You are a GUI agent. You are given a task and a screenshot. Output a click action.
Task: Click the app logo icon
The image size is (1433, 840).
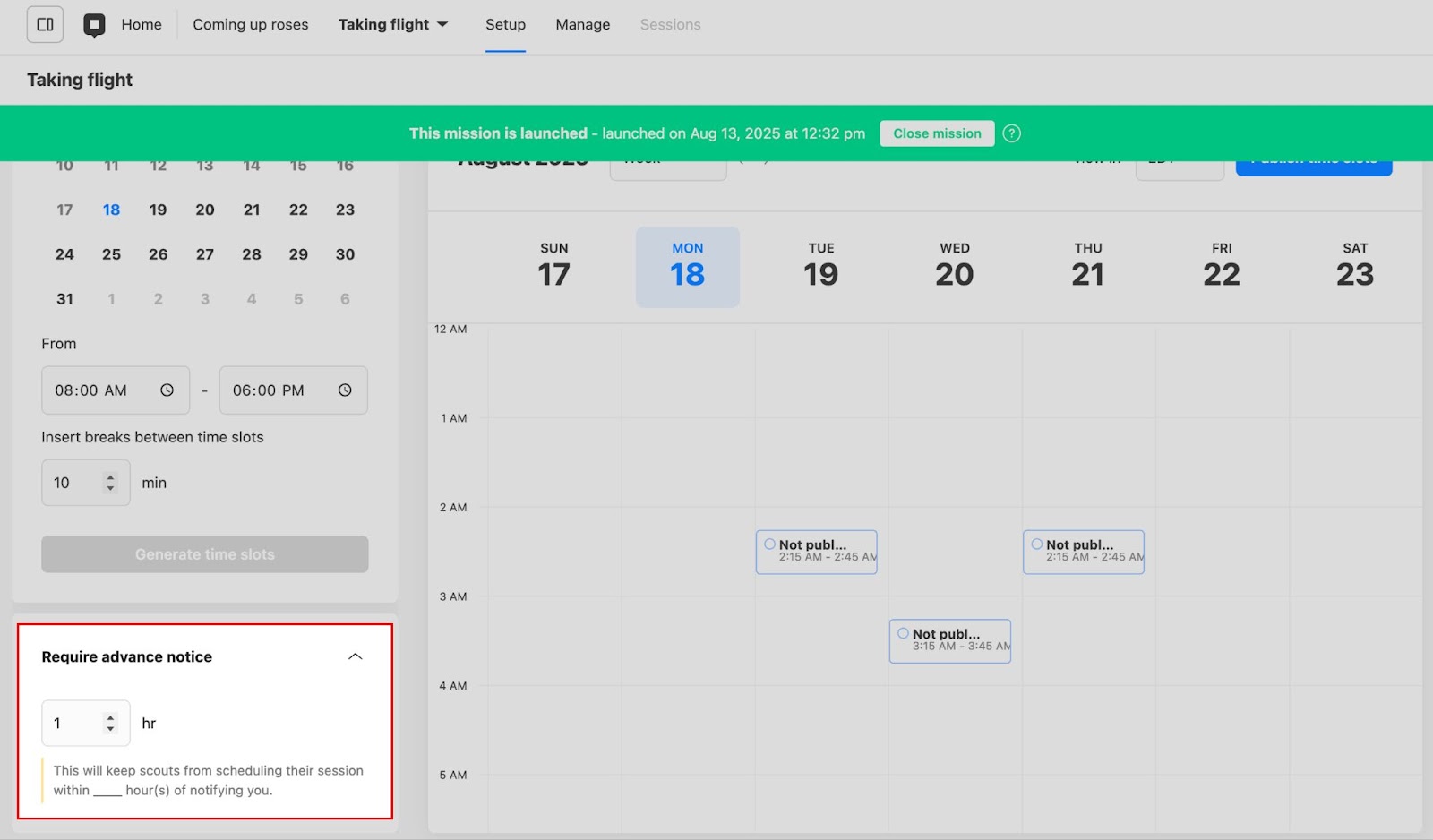(x=94, y=25)
